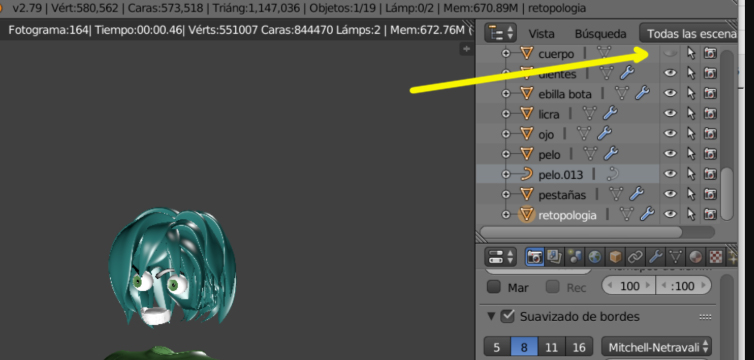Hide dientes with its eye icon
Screen dimensions: 754x360
point(670,73)
